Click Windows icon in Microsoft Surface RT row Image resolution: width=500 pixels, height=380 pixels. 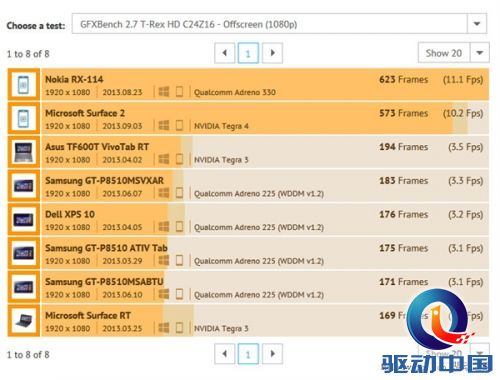point(164,328)
